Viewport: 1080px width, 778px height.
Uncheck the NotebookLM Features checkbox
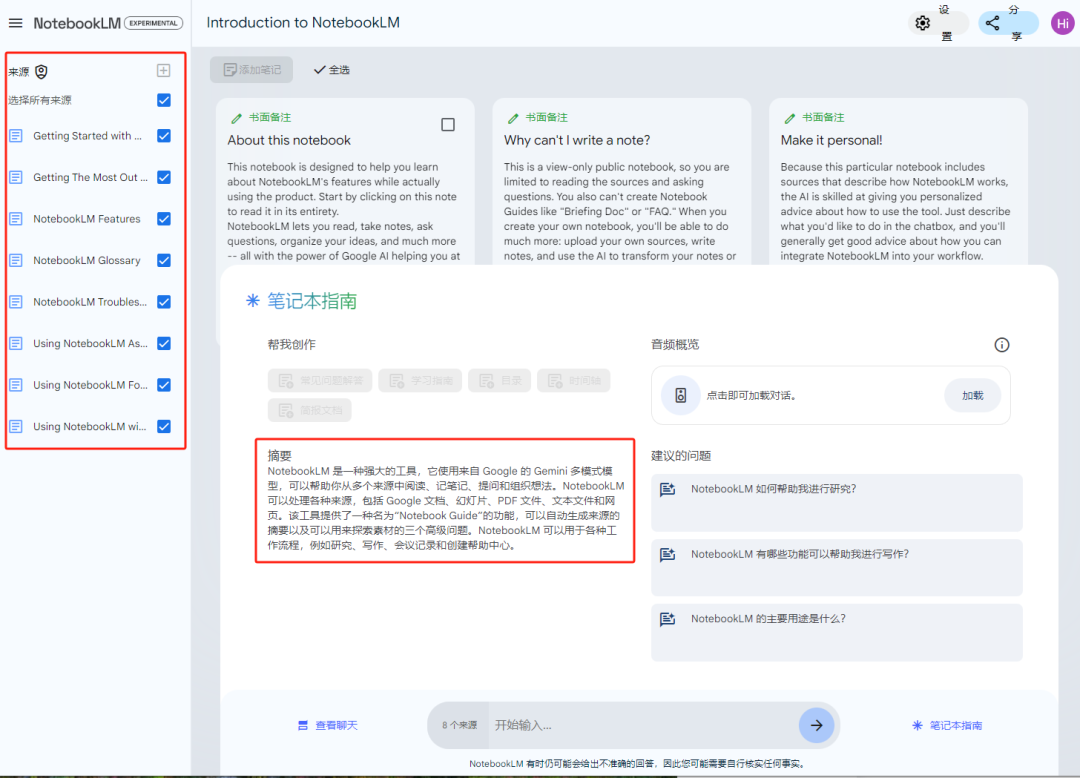tap(164, 219)
